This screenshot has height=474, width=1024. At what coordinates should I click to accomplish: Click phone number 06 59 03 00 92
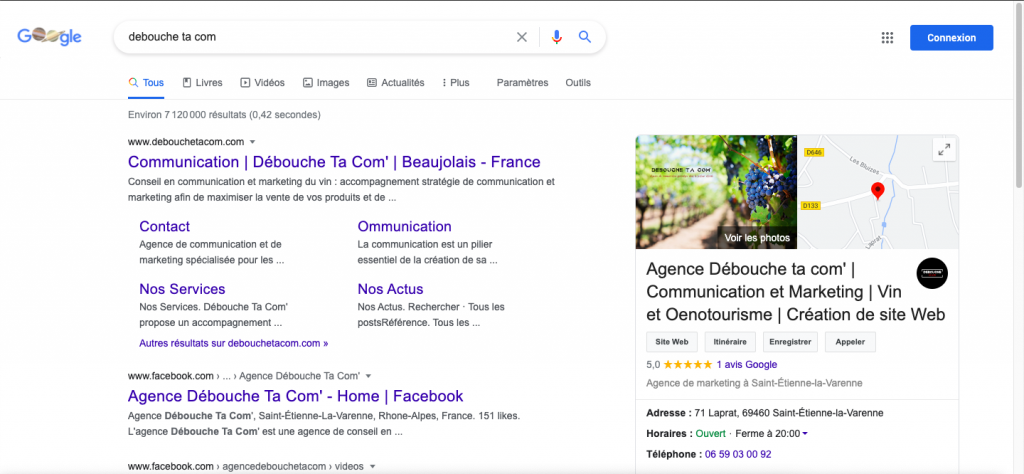[x=738, y=454]
